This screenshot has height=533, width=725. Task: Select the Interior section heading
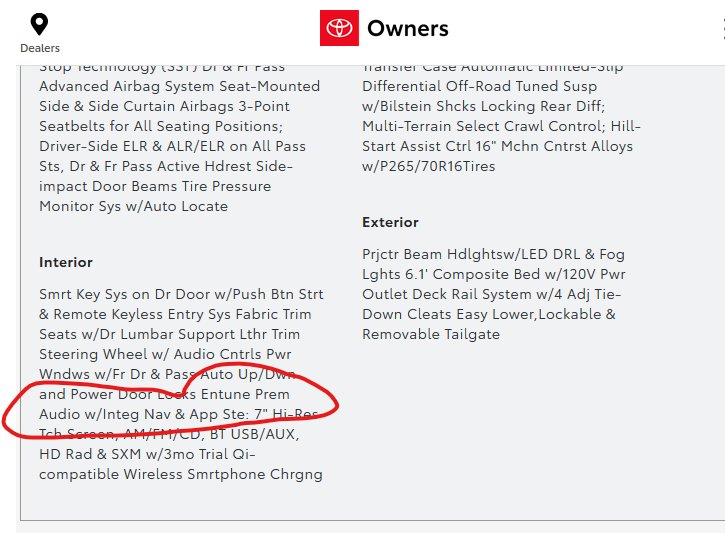point(66,262)
